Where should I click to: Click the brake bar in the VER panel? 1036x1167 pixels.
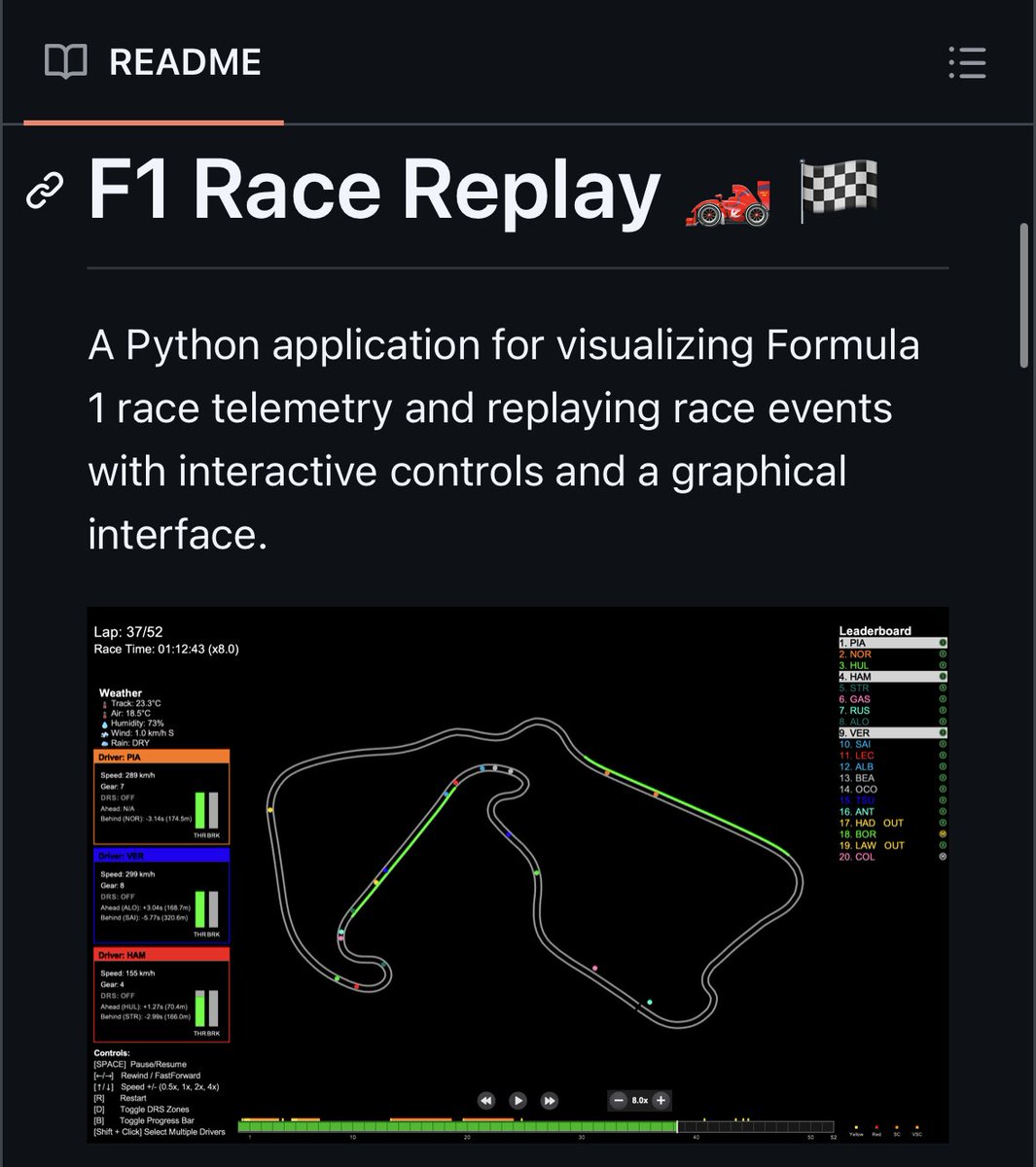click(x=213, y=909)
